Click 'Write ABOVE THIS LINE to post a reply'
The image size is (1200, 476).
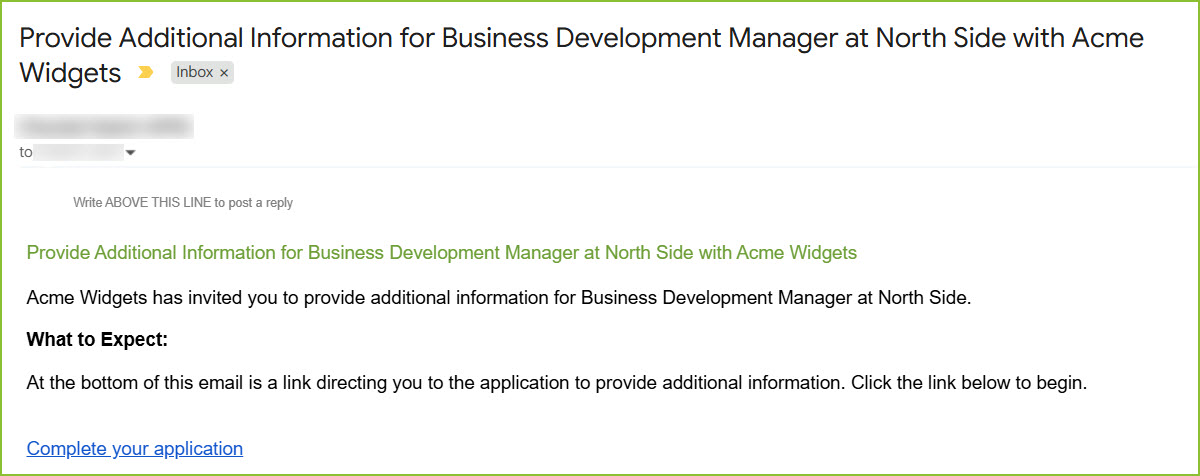tap(183, 203)
